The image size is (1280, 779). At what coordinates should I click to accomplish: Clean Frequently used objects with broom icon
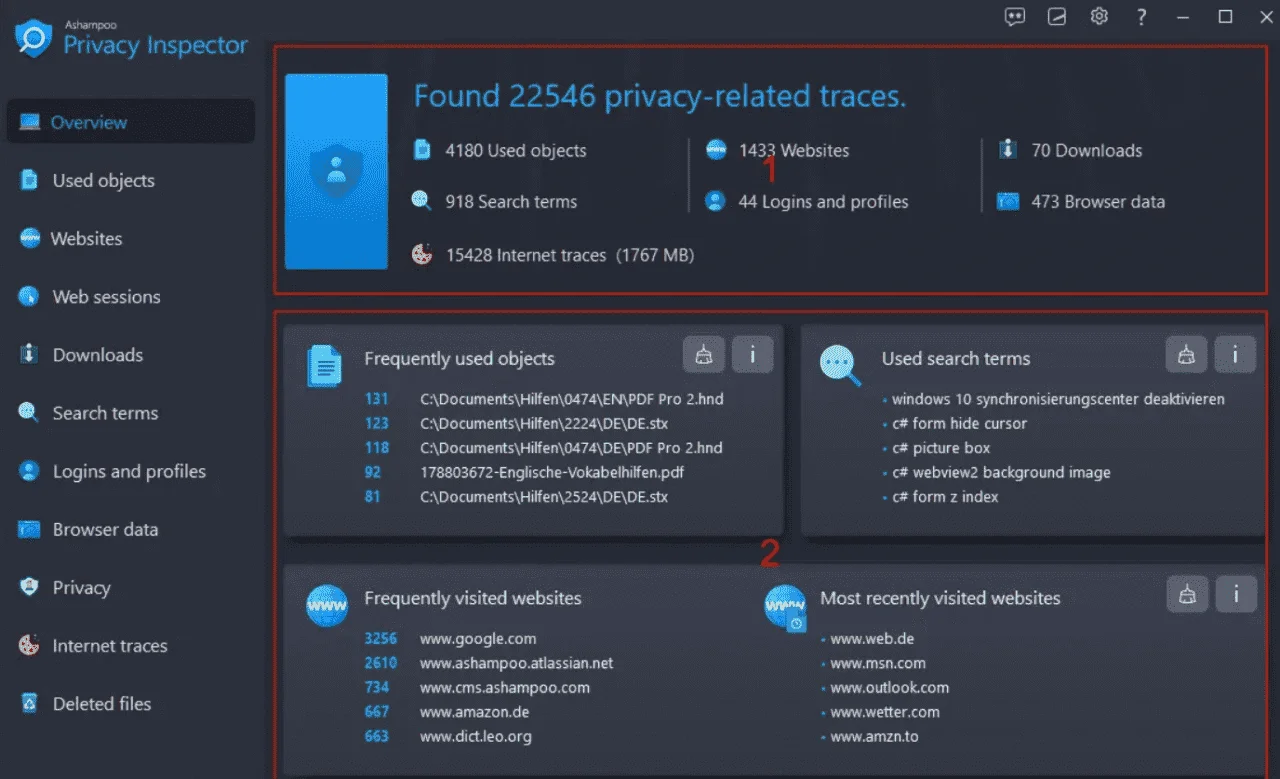704,354
